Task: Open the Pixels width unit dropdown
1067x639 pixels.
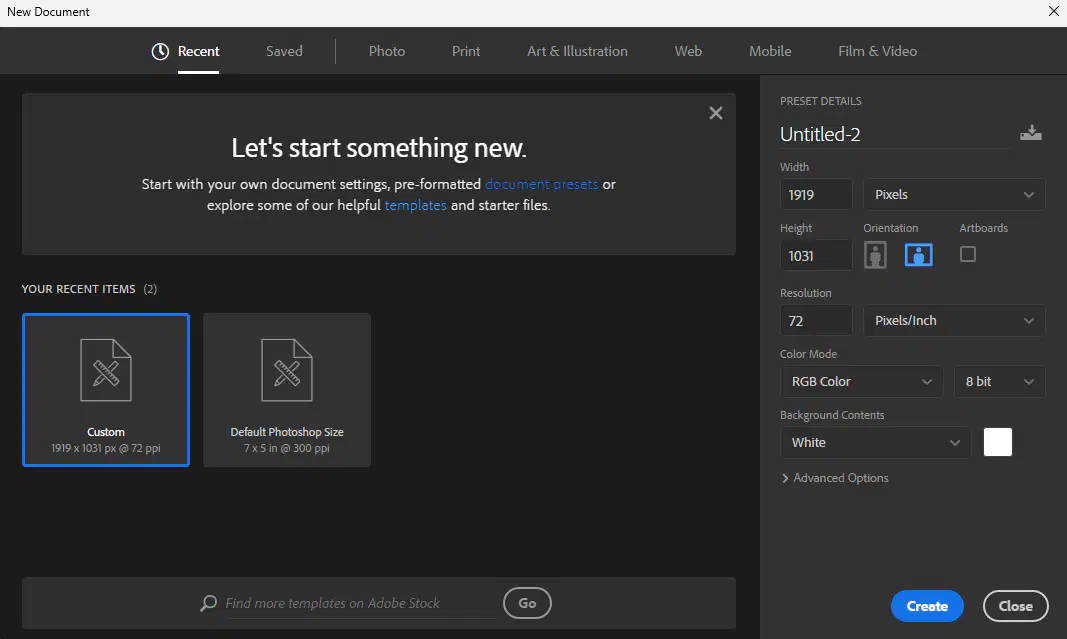Action: (x=954, y=195)
